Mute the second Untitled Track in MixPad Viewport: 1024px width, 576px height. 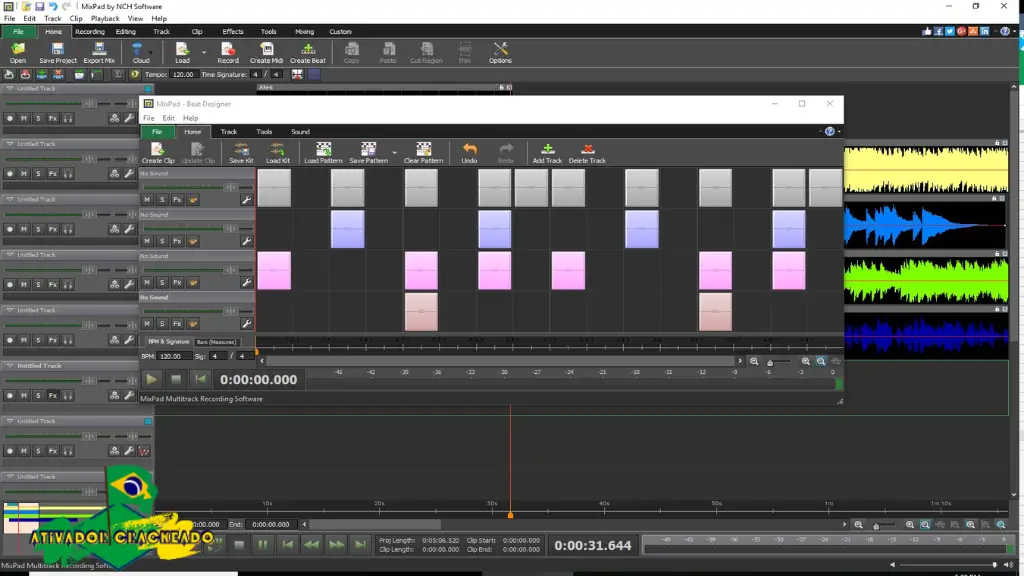click(24, 174)
